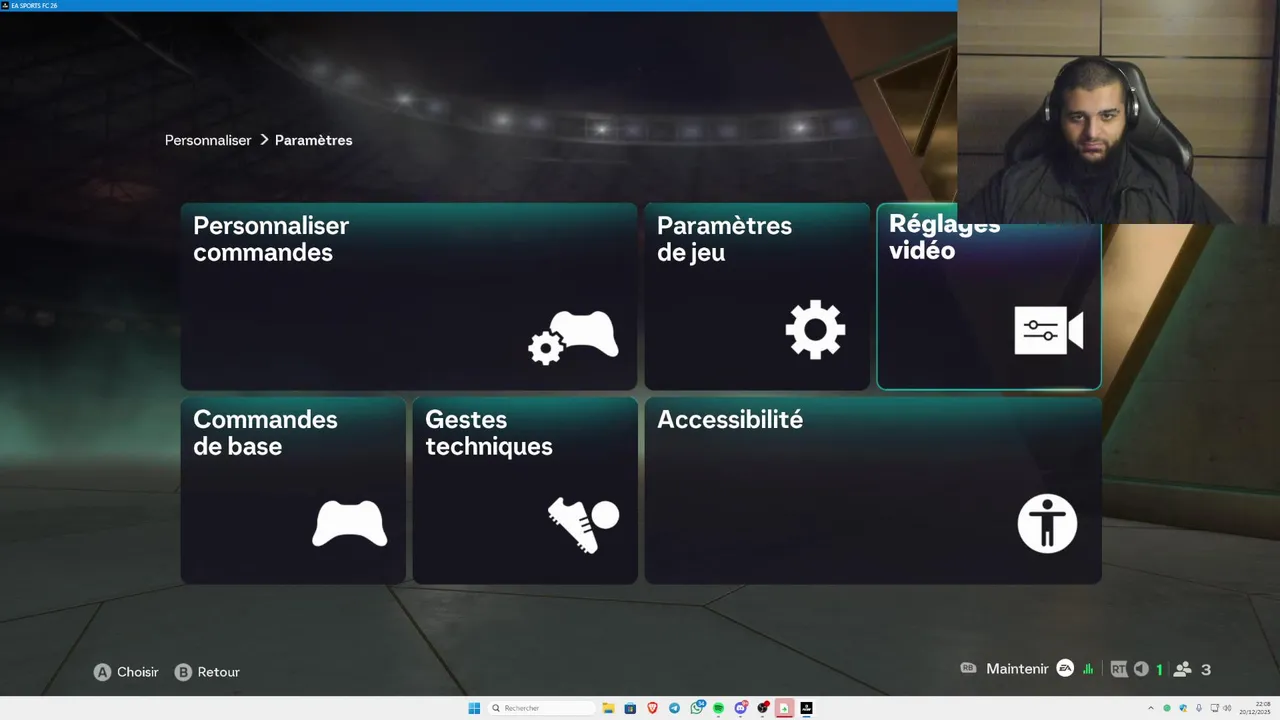Open the Gestes techniques tile
This screenshot has width=1280, height=720.
click(525, 490)
